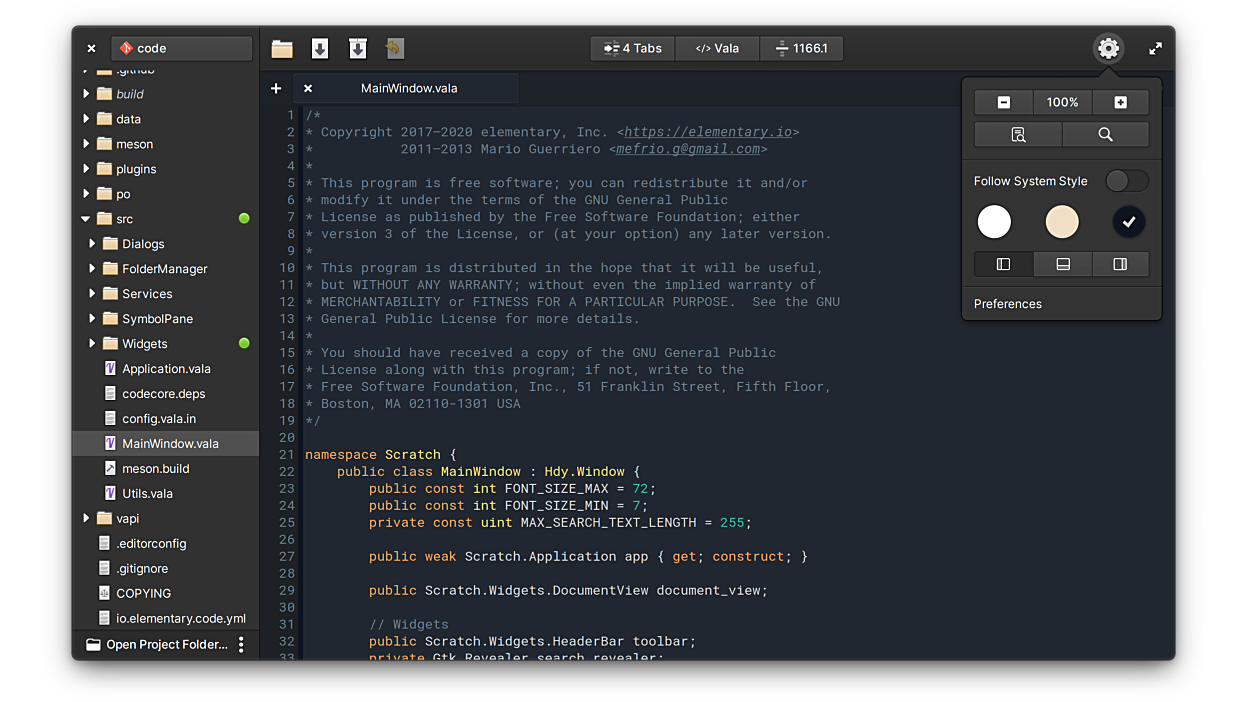This screenshot has width=1248, height=702.
Task: Click the find in document page icon
Action: pos(1018,135)
